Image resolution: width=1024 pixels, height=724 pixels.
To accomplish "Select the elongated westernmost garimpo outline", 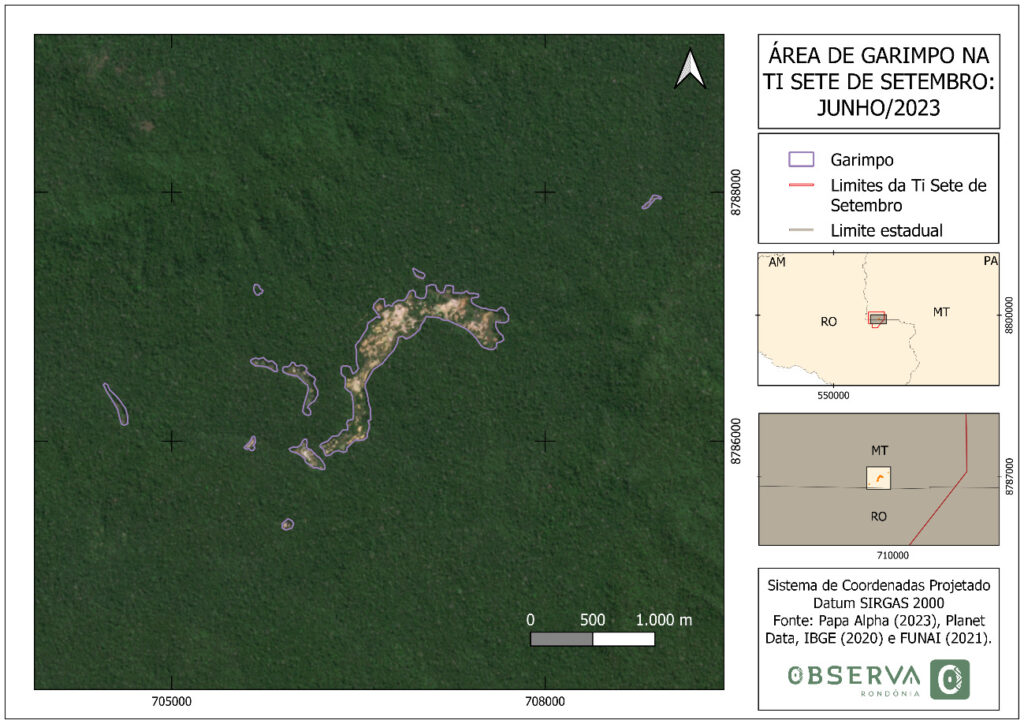I will tap(116, 403).
